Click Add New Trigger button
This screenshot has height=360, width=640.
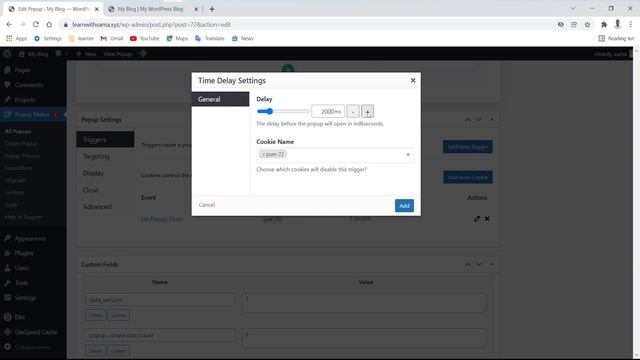click(468, 147)
